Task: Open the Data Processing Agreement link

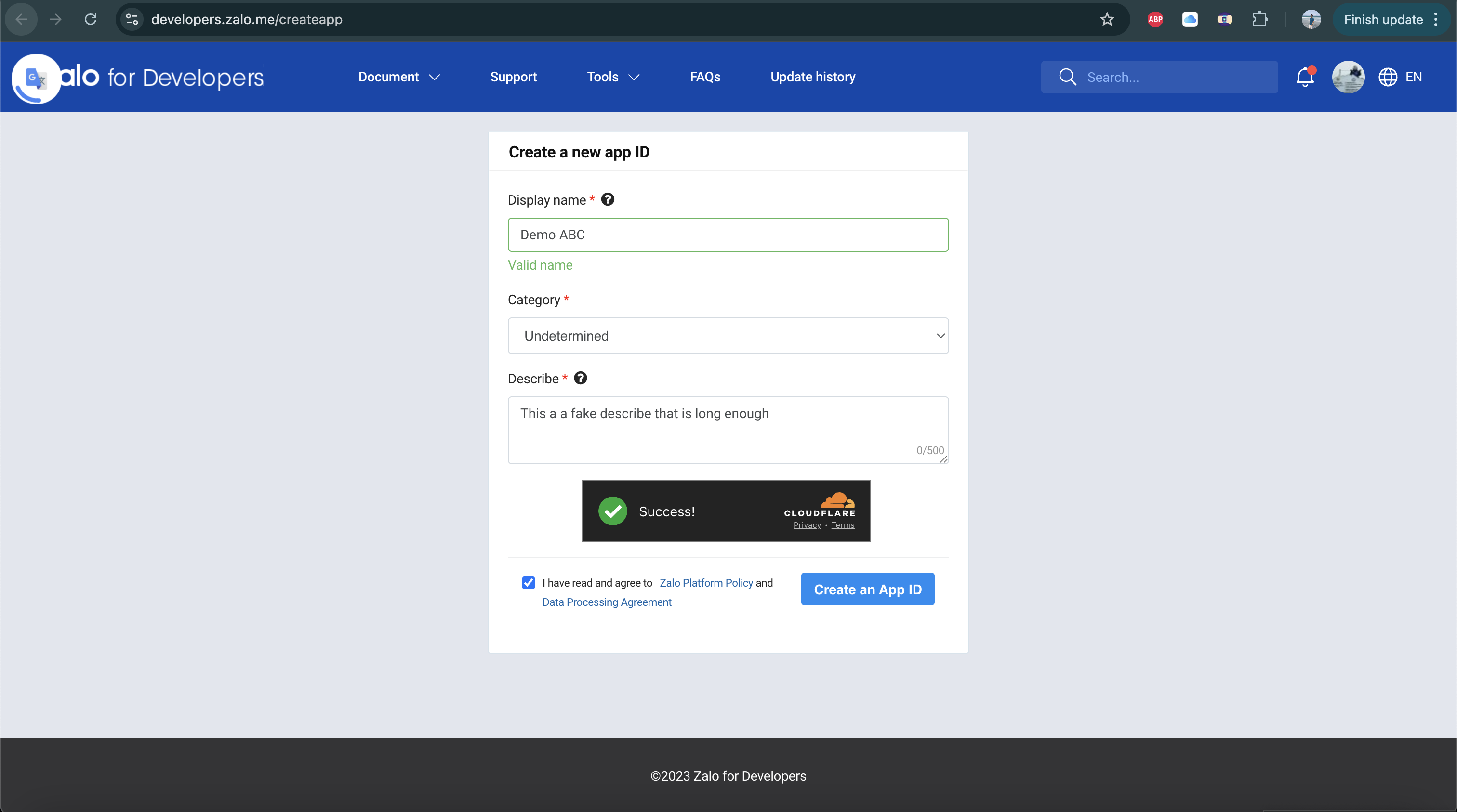Action: coord(606,602)
